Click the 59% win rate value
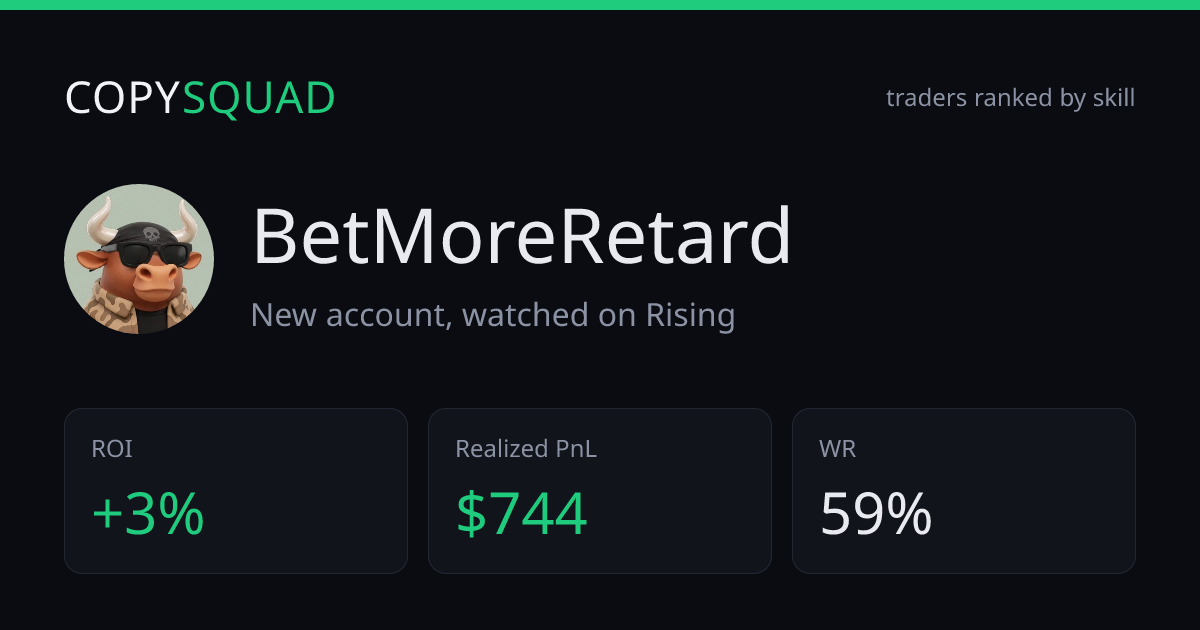 [x=876, y=514]
